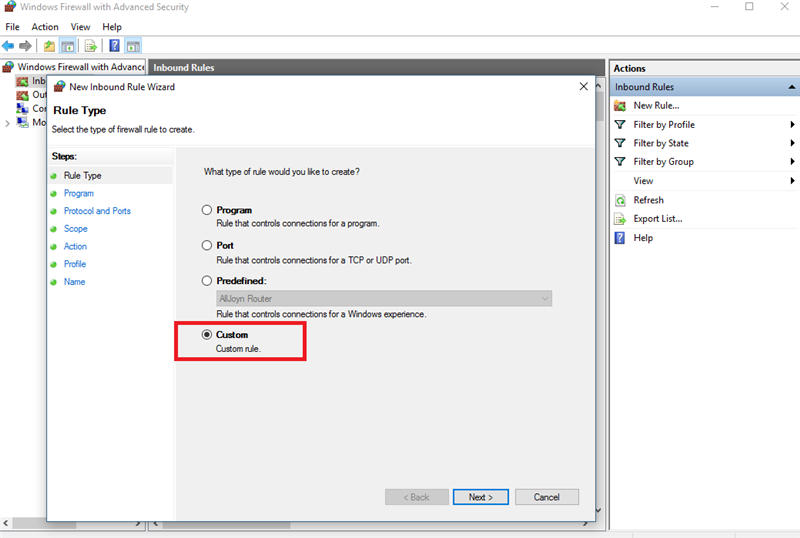
Task: Click the Protocol and Ports step link
Action: 97,211
